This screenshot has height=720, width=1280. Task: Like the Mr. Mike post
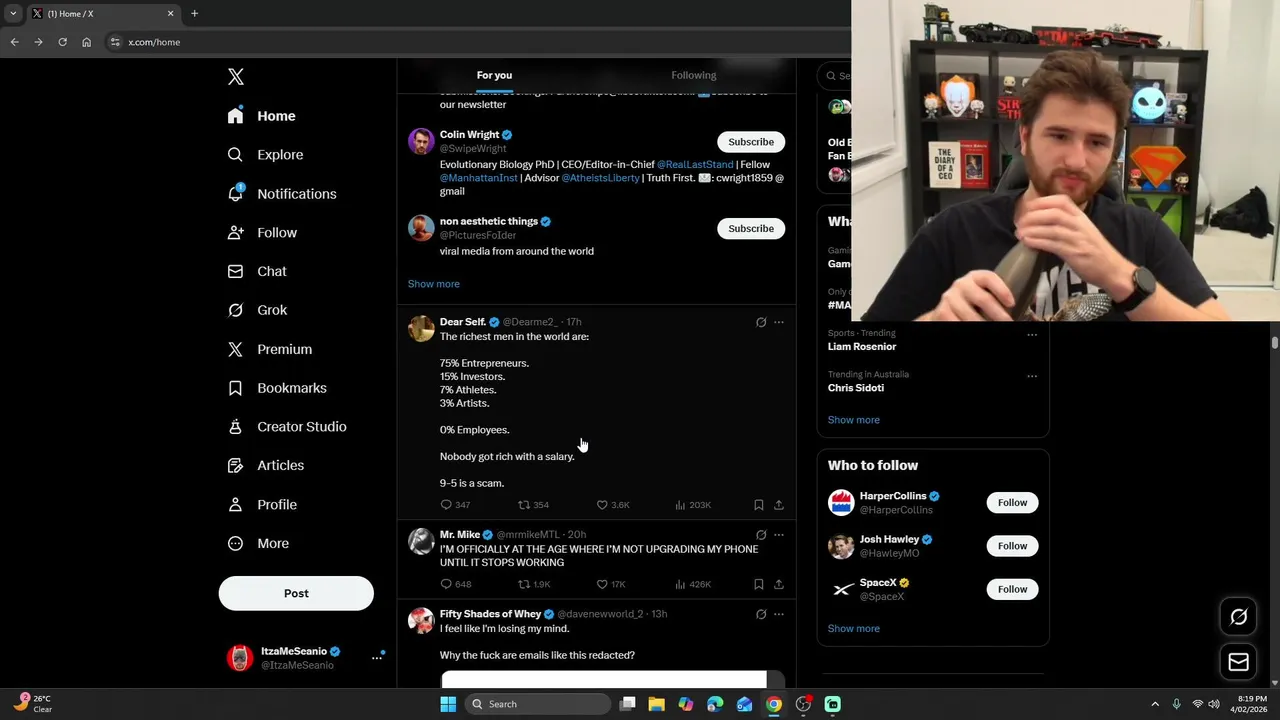tap(611, 584)
